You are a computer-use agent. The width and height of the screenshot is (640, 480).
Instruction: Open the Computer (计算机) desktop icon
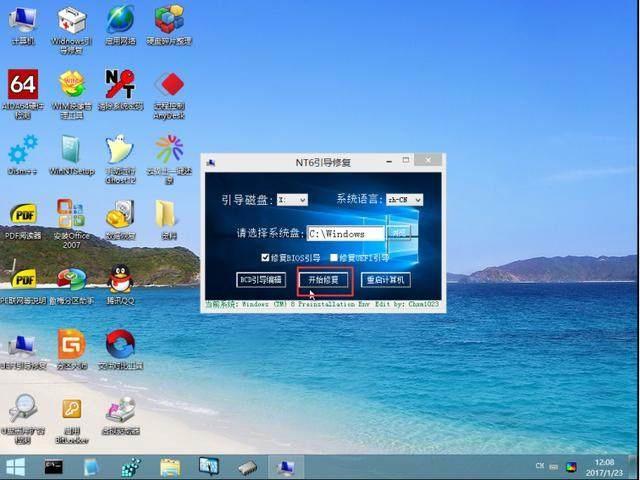(23, 25)
